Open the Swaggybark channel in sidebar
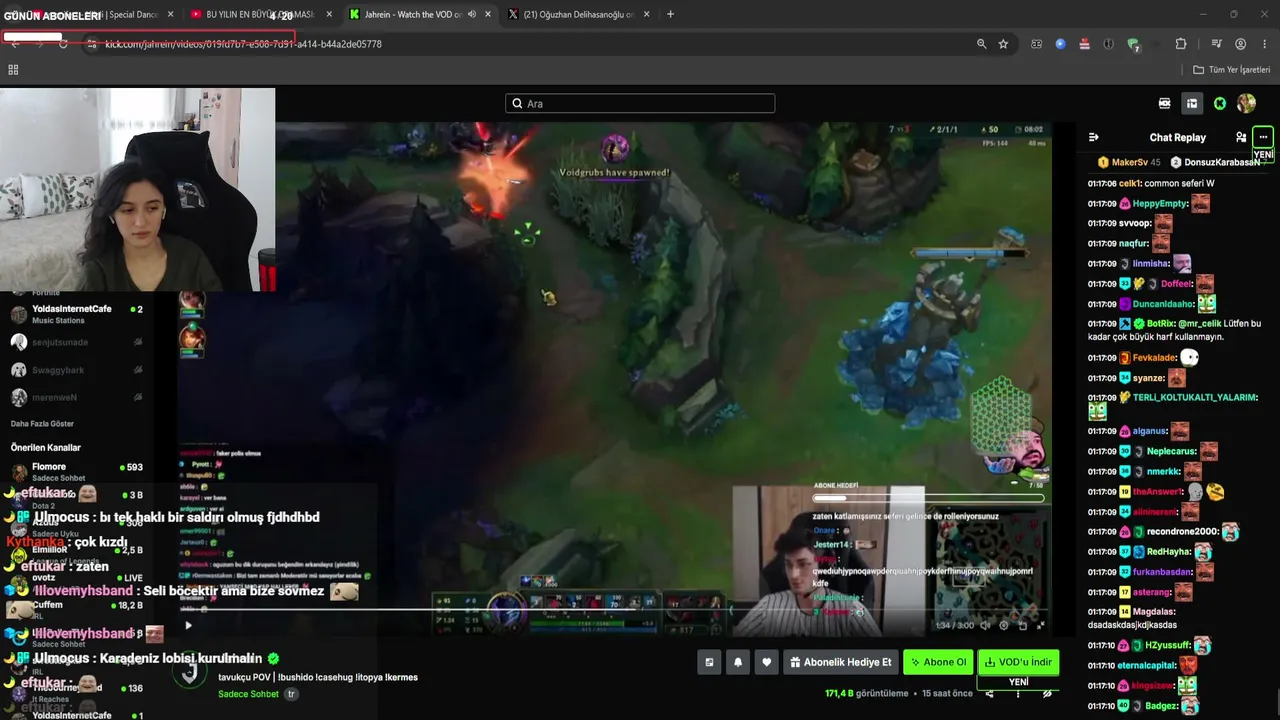1280x720 pixels. click(77, 370)
